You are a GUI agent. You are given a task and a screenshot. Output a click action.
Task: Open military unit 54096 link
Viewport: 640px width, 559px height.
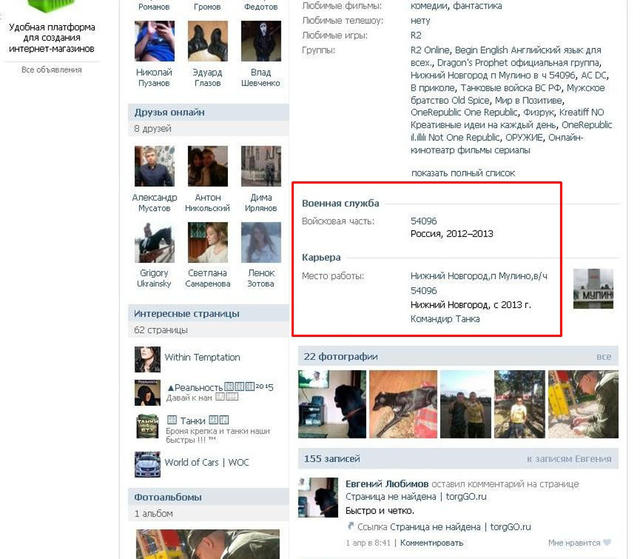(x=424, y=221)
